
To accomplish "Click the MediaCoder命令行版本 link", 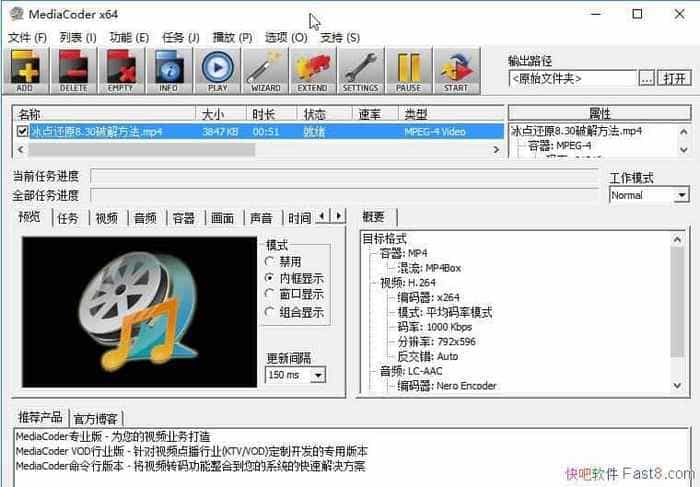I will tap(191, 466).
